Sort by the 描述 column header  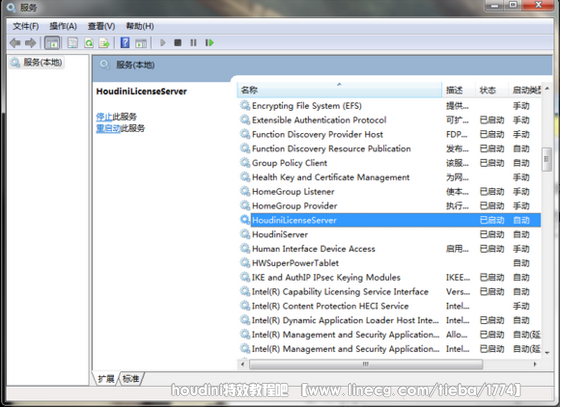(458, 90)
